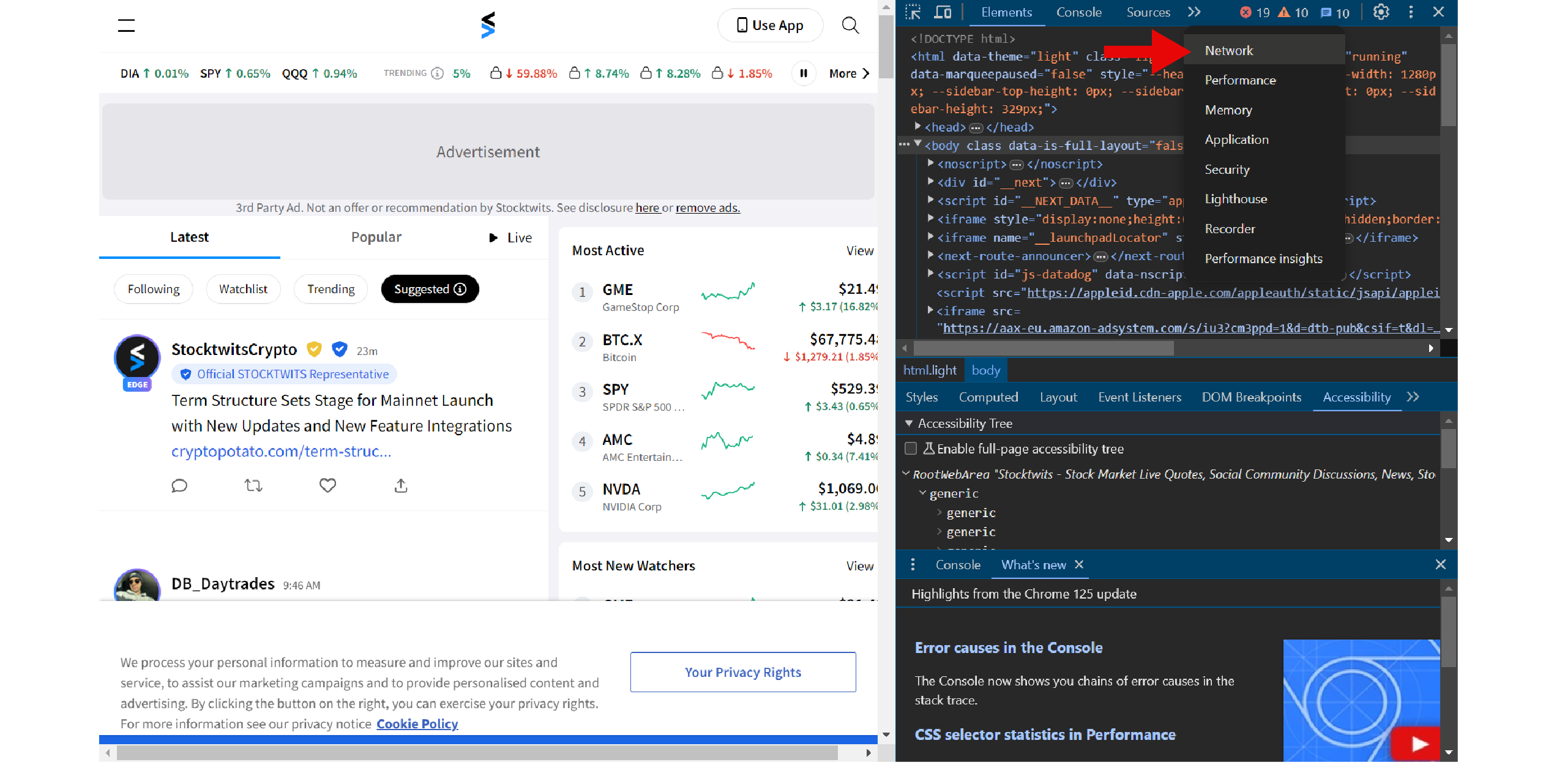
Task: Like the StocktwitsCrypto post heart icon
Action: [x=327, y=486]
